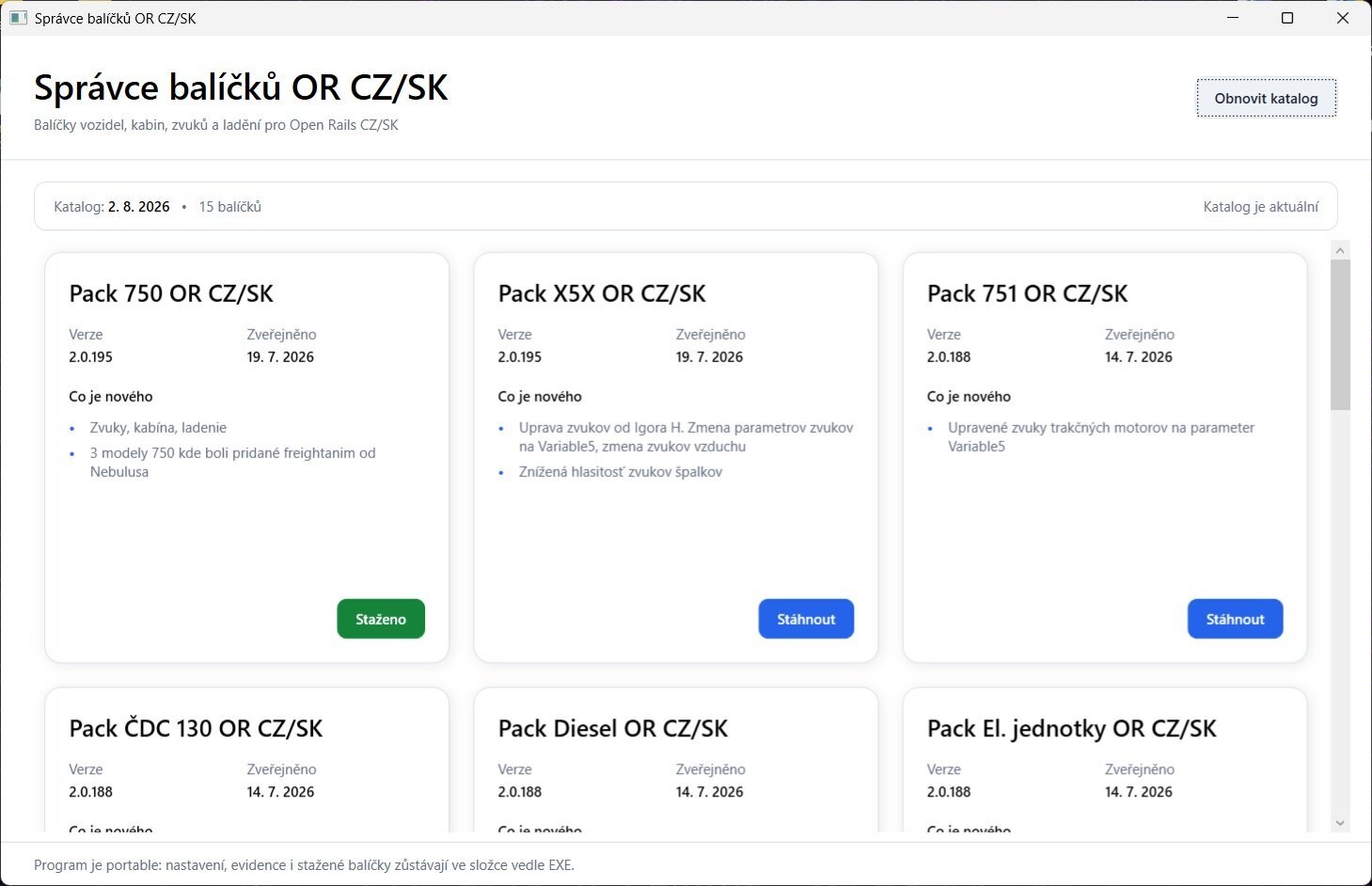Click the main heading Správce balíčků OR CZ/SK
This screenshot has height=886, width=1372.
point(241,87)
